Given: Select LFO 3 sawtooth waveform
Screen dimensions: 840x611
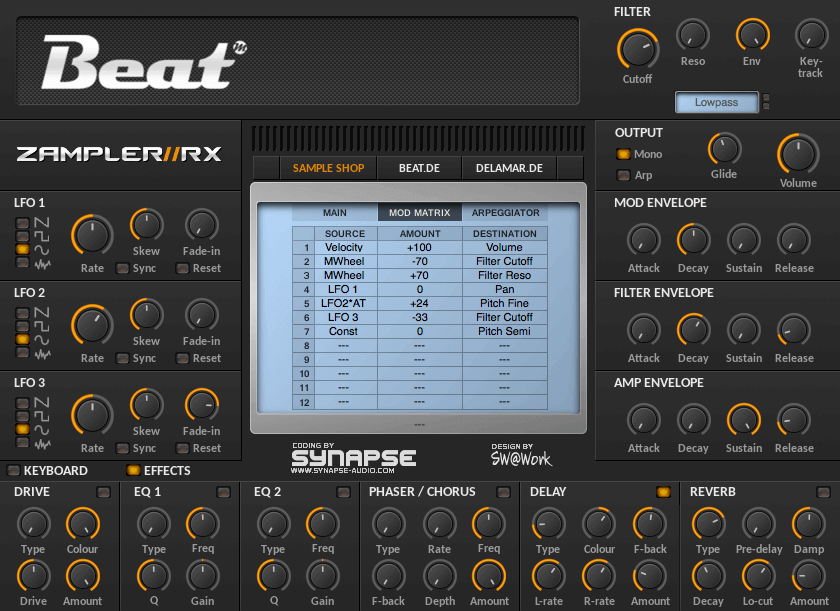Looking at the screenshot, I should [x=22, y=403].
